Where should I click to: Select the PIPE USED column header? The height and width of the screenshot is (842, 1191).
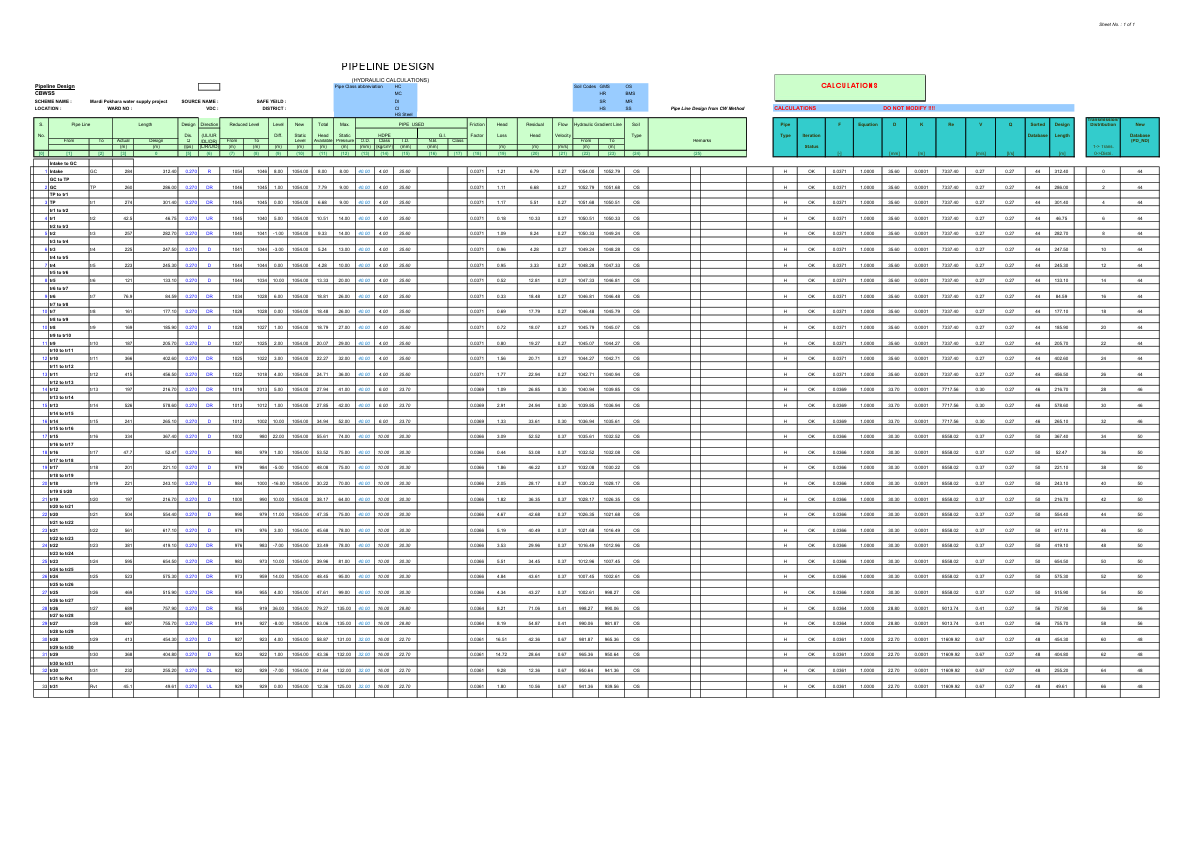pos(412,124)
